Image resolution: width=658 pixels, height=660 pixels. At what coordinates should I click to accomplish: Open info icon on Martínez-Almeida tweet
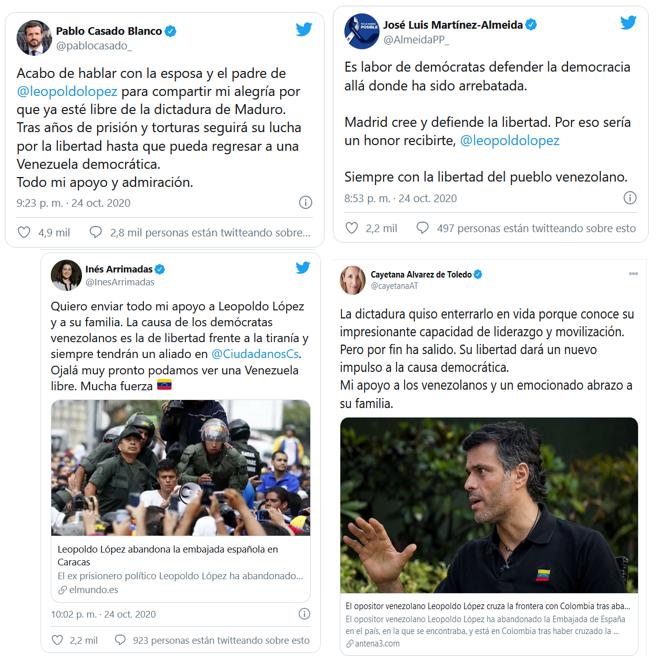tap(630, 198)
